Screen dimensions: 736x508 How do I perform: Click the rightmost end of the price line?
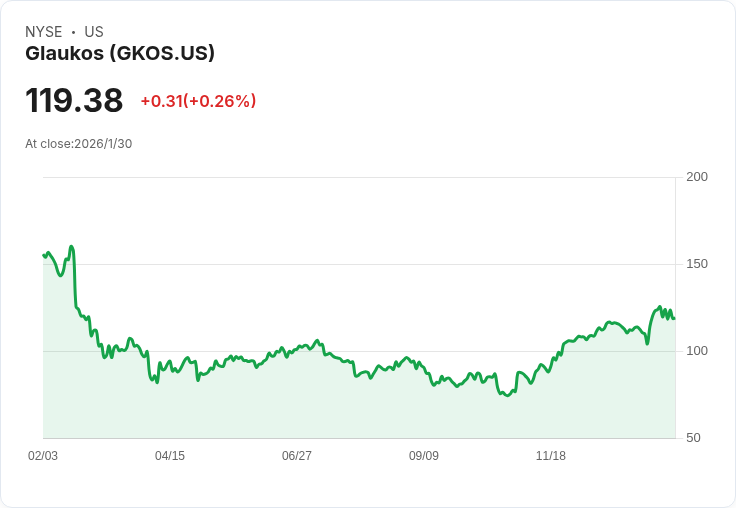coord(674,318)
